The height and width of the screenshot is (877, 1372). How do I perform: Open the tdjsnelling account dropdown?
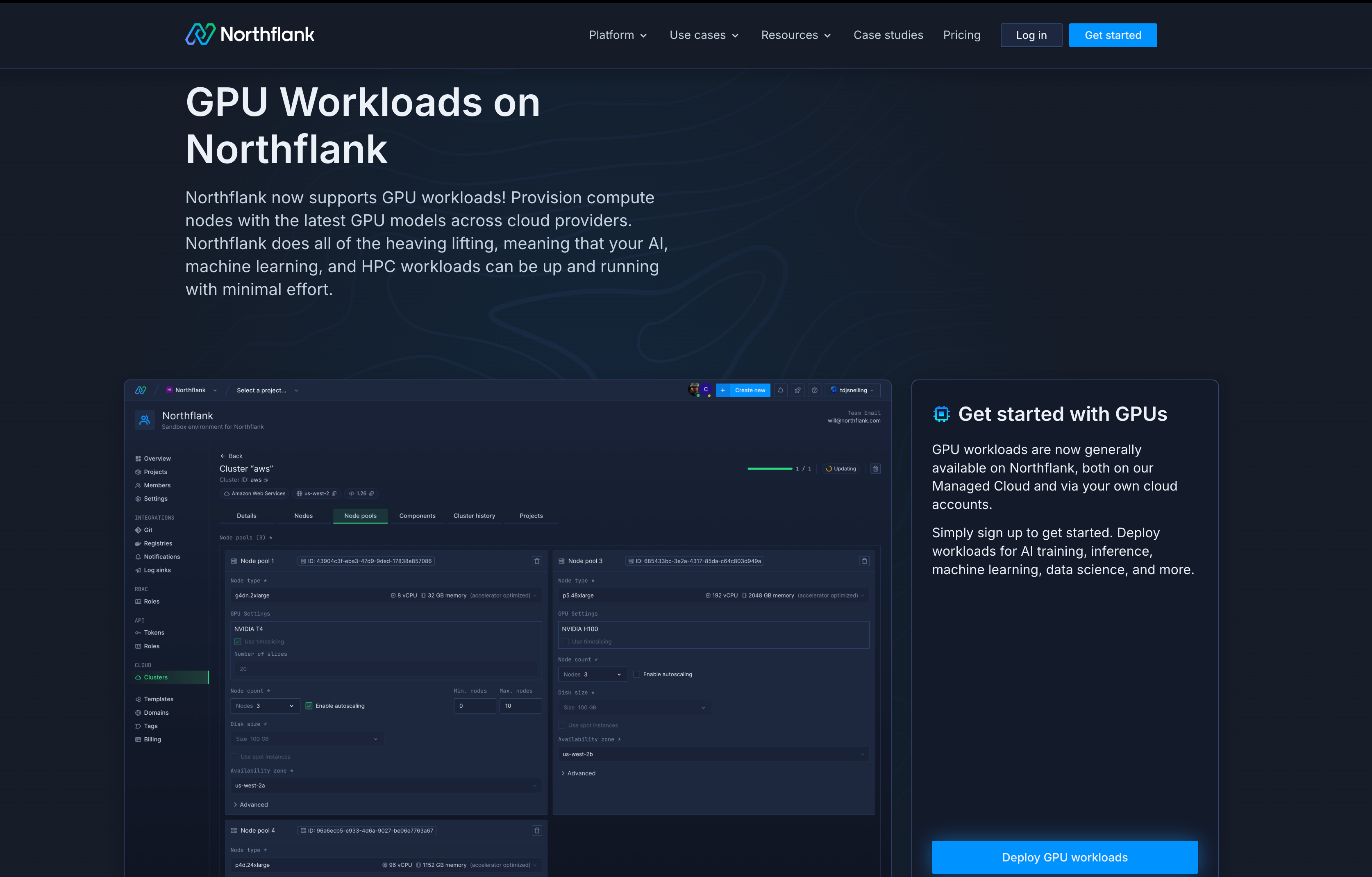pyautogui.click(x=852, y=391)
